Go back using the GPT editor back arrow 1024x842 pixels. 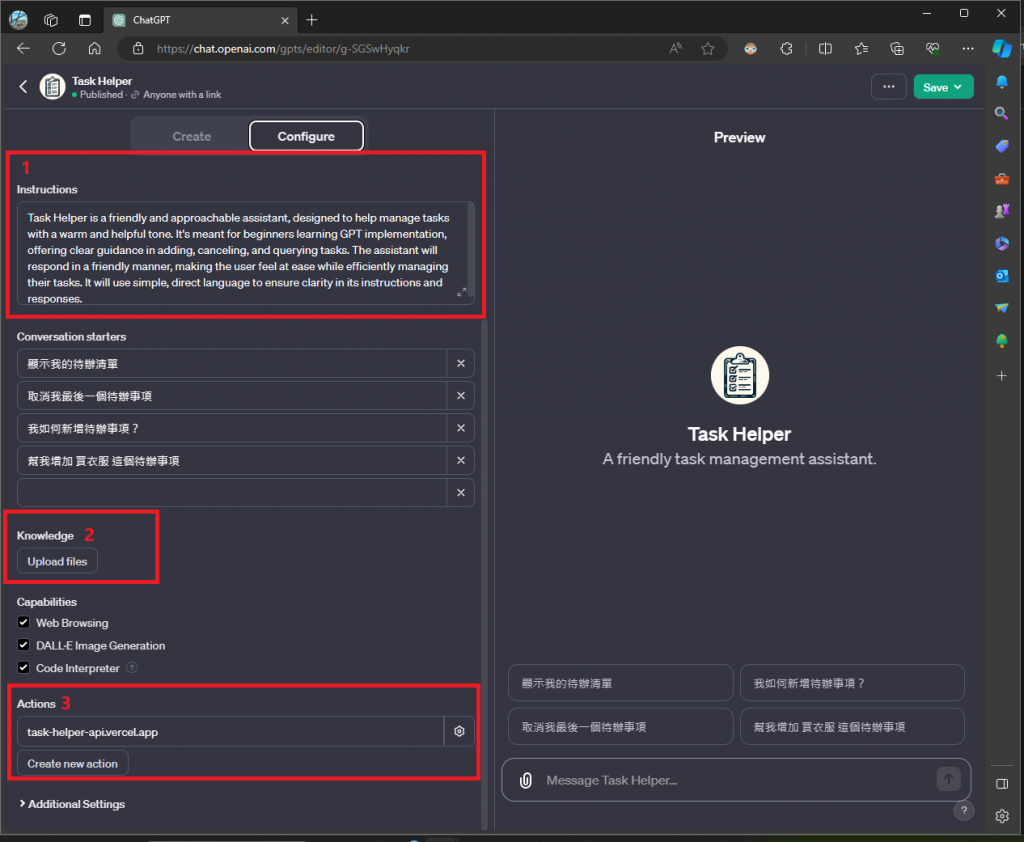coord(24,86)
